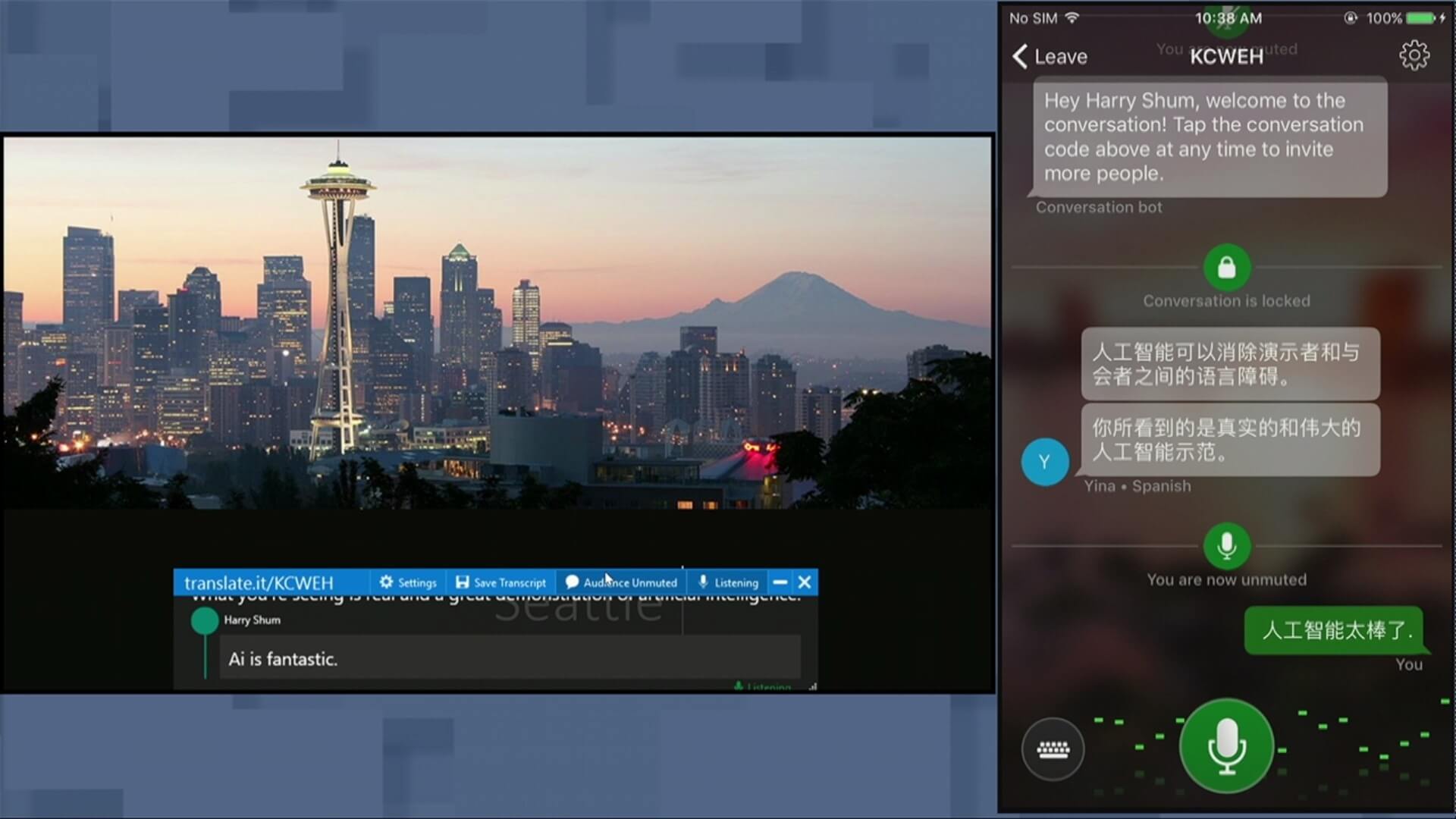Toggle the Listening microphone button

coord(727,582)
